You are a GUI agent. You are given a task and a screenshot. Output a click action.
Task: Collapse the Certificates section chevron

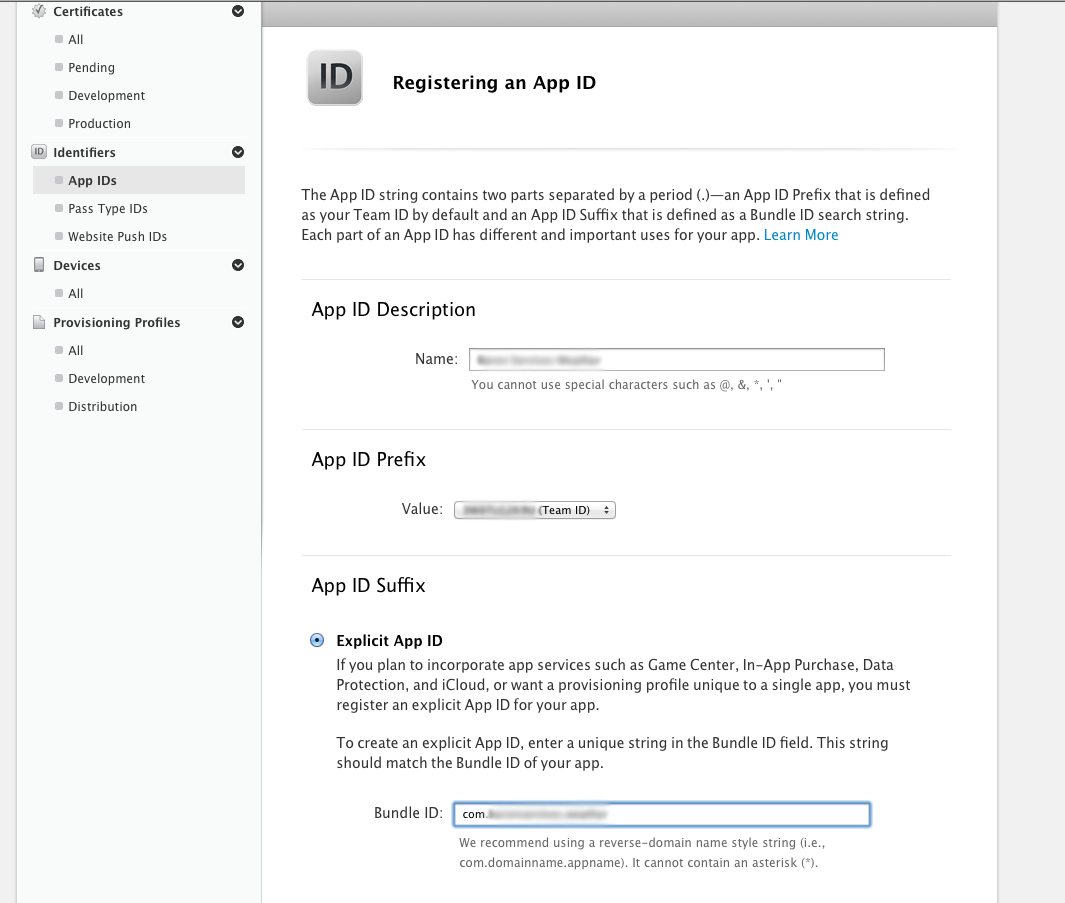tap(238, 12)
